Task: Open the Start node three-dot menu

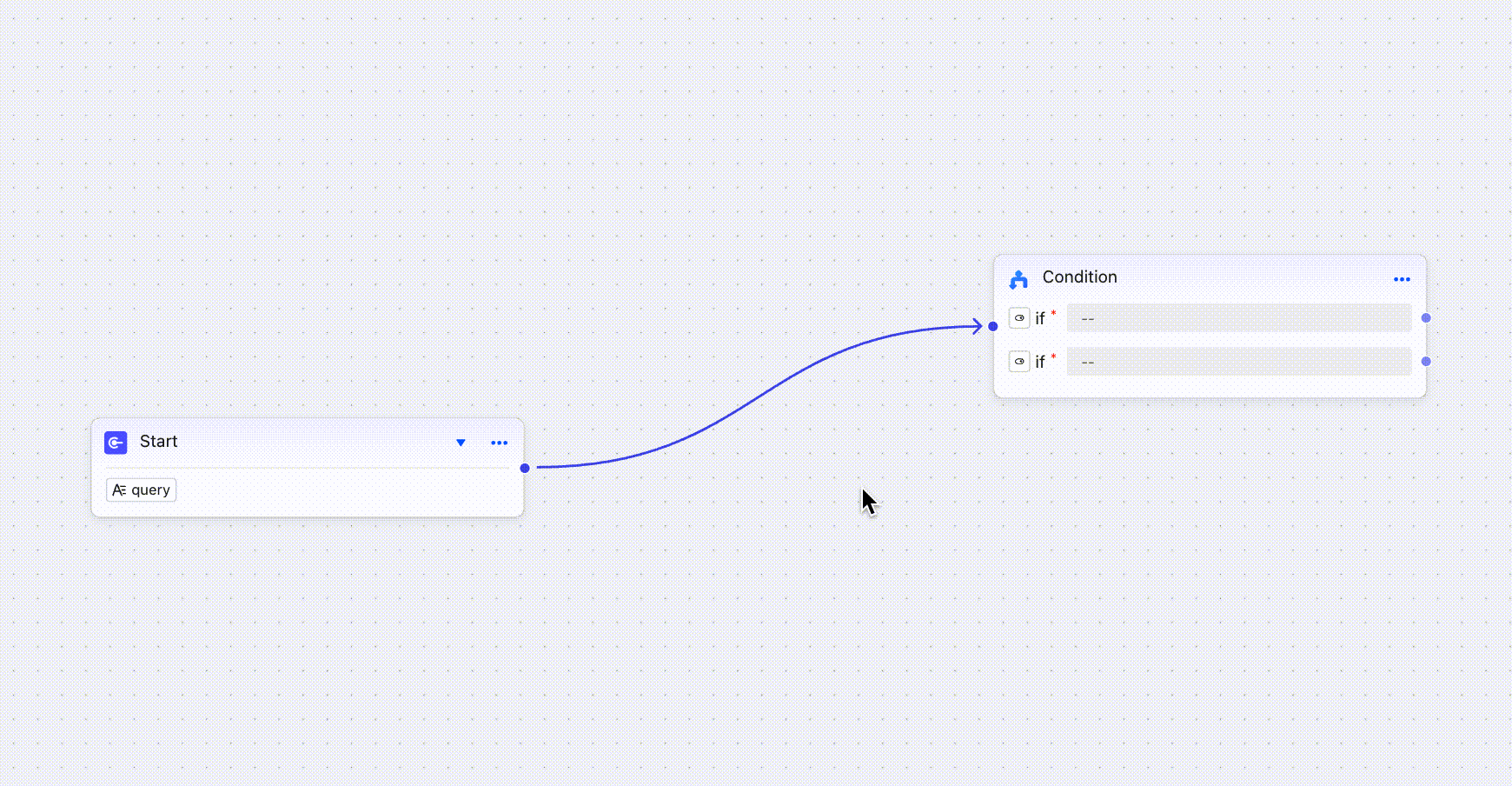Action: [x=499, y=443]
